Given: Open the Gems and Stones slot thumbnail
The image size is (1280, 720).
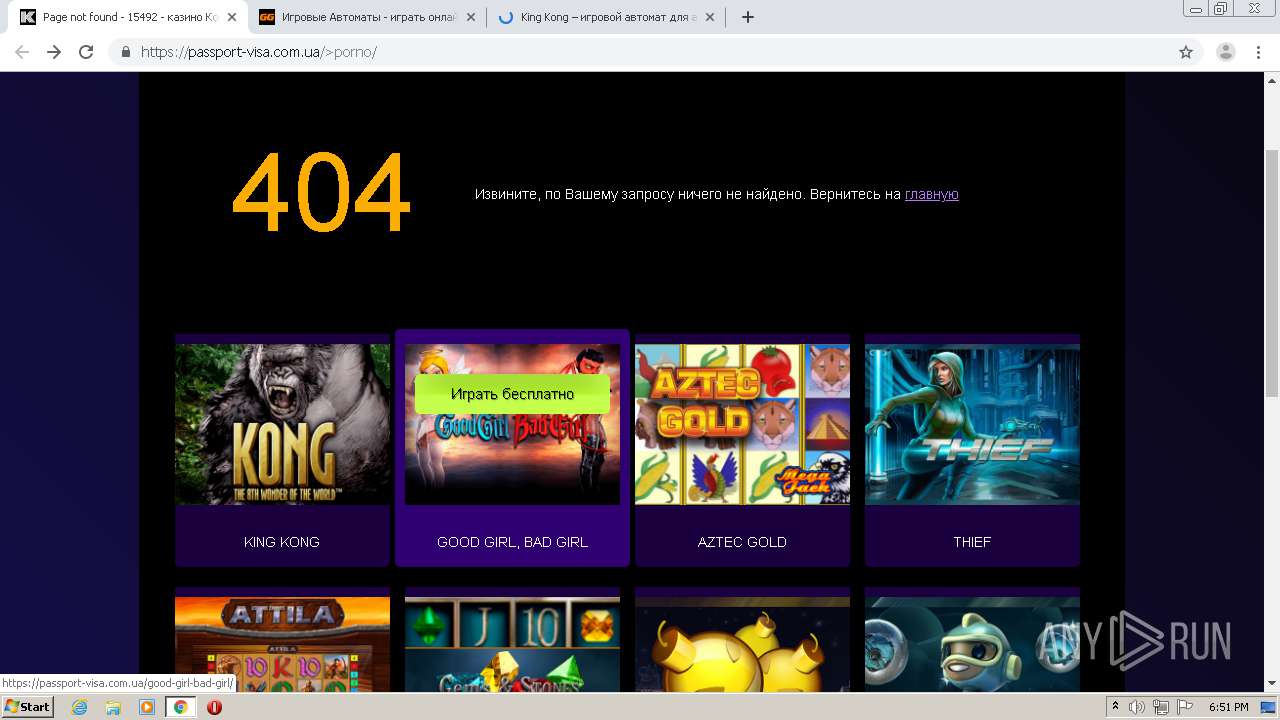Looking at the screenshot, I should click(x=512, y=644).
